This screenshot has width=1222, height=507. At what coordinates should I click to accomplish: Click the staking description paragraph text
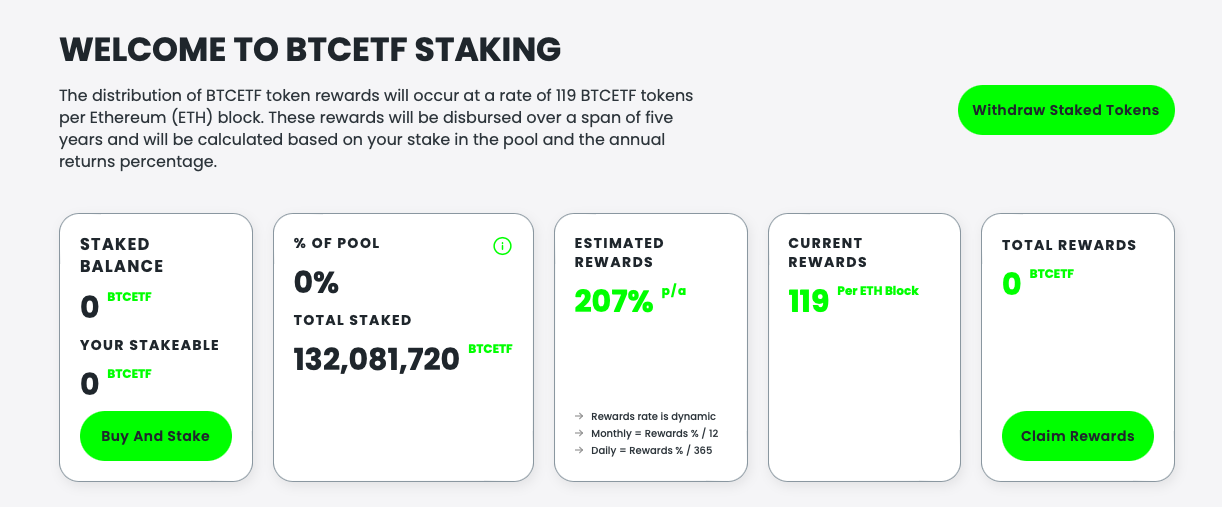coord(376,128)
